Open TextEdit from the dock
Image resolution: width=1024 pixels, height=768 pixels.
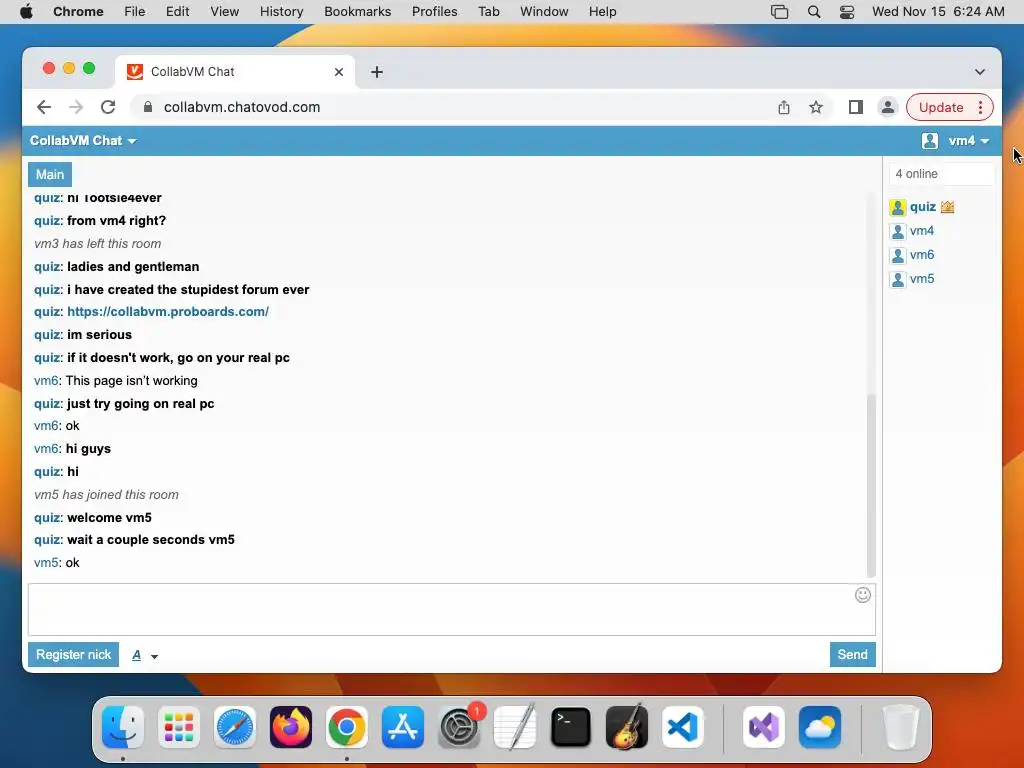515,727
